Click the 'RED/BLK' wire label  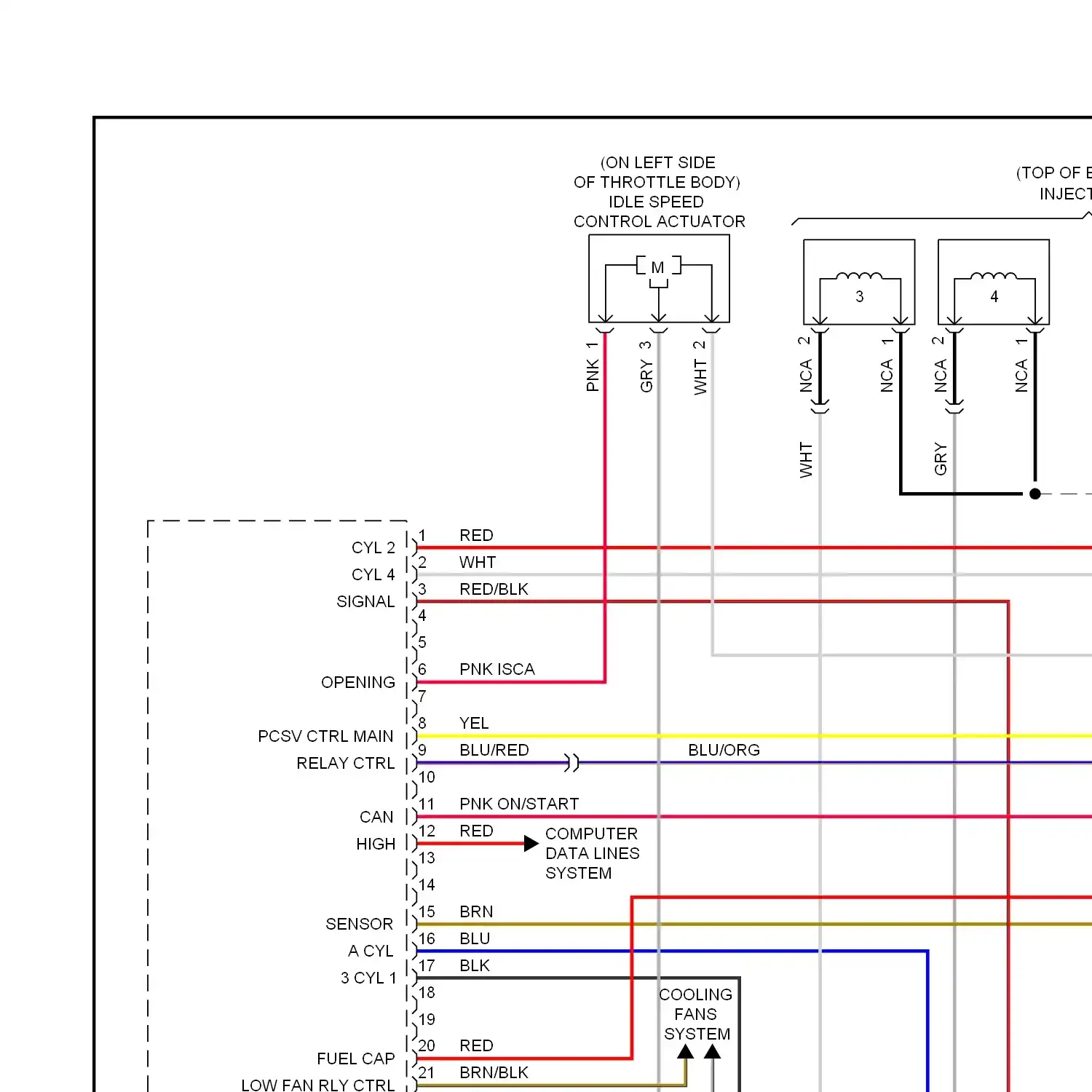coord(494,589)
